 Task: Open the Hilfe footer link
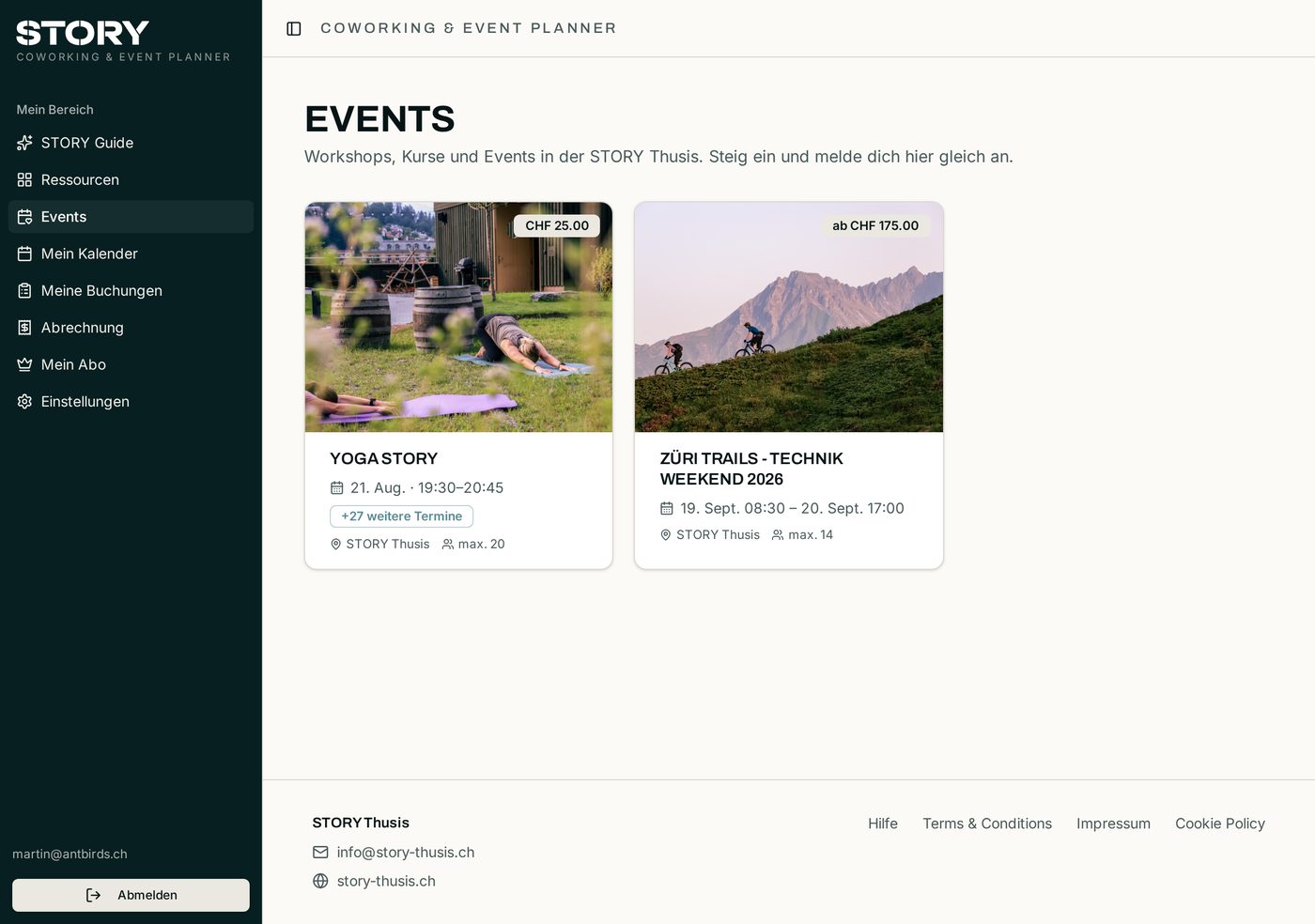point(883,824)
